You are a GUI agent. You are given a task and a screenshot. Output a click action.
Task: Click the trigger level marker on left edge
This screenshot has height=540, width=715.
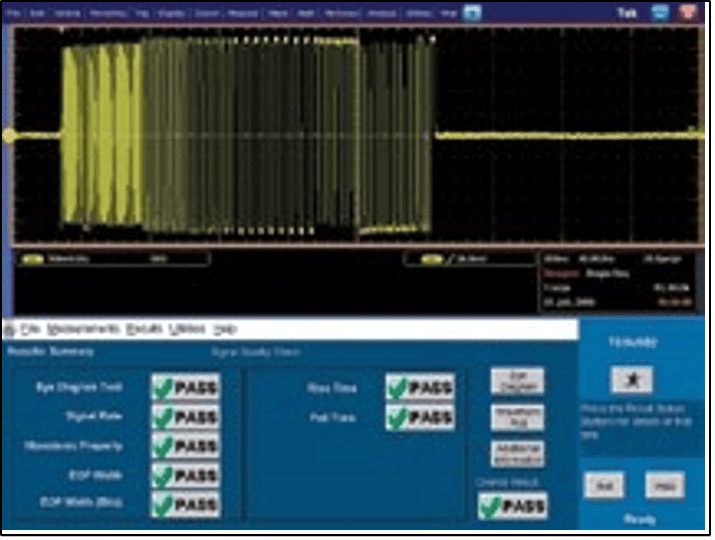tap(10, 135)
